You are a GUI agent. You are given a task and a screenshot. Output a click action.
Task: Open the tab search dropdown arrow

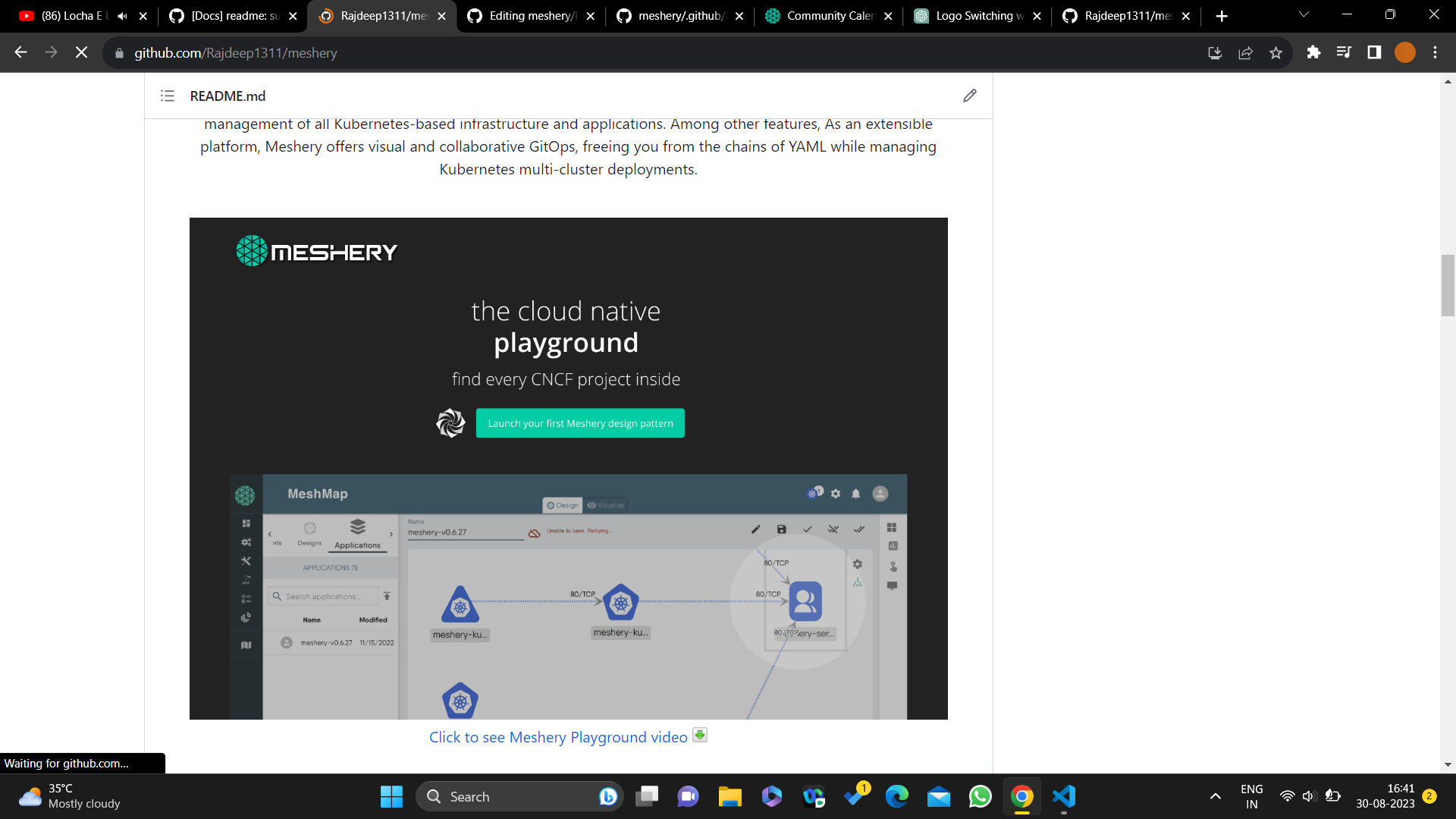click(x=1304, y=15)
